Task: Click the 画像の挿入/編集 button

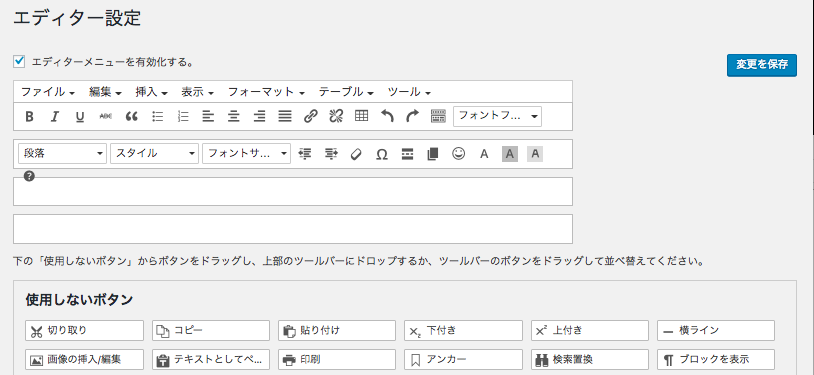Action: point(84,359)
